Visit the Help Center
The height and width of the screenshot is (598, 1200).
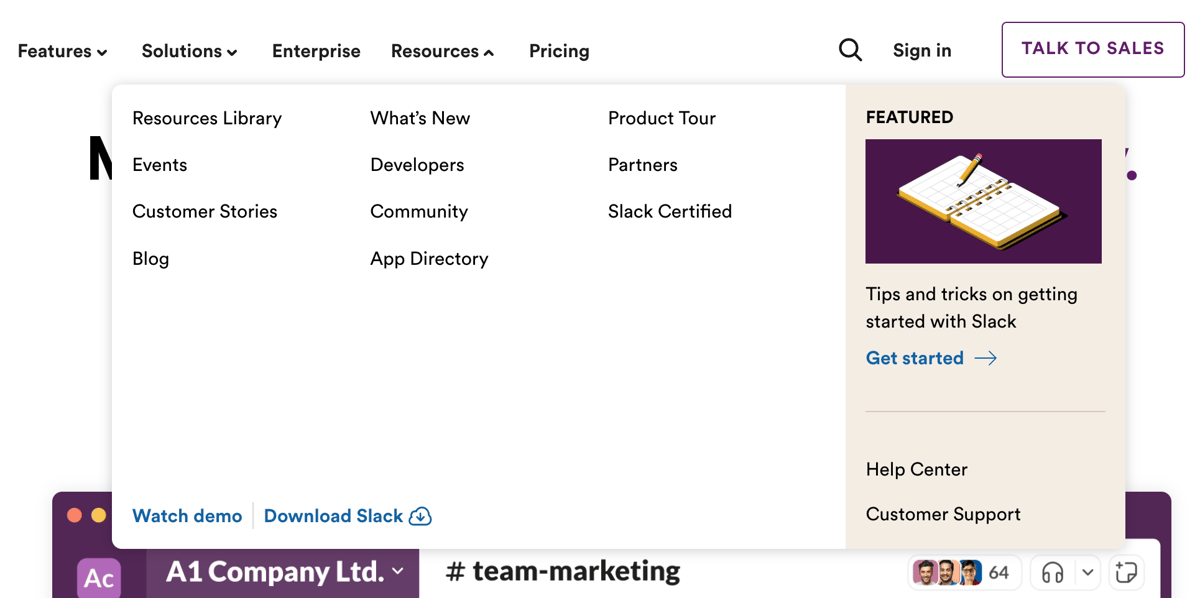(916, 469)
